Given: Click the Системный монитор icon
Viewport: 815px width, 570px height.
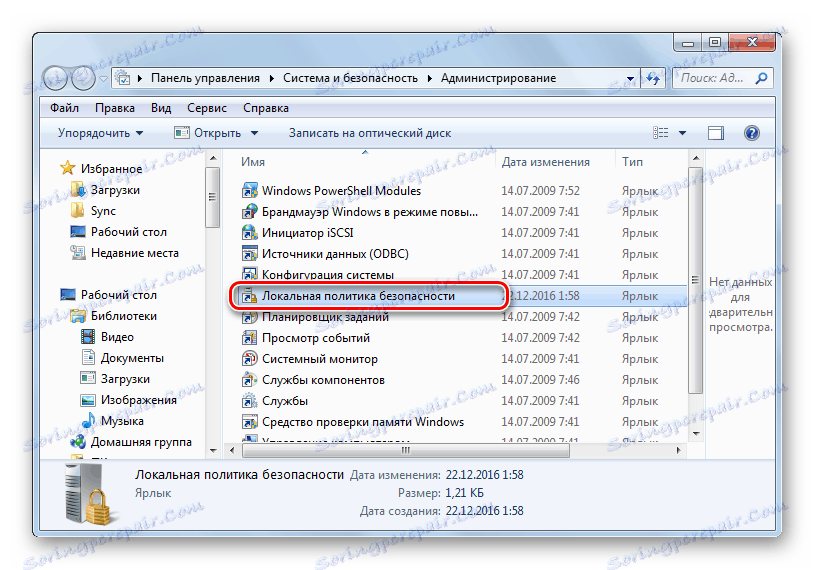Looking at the screenshot, I should click(249, 359).
